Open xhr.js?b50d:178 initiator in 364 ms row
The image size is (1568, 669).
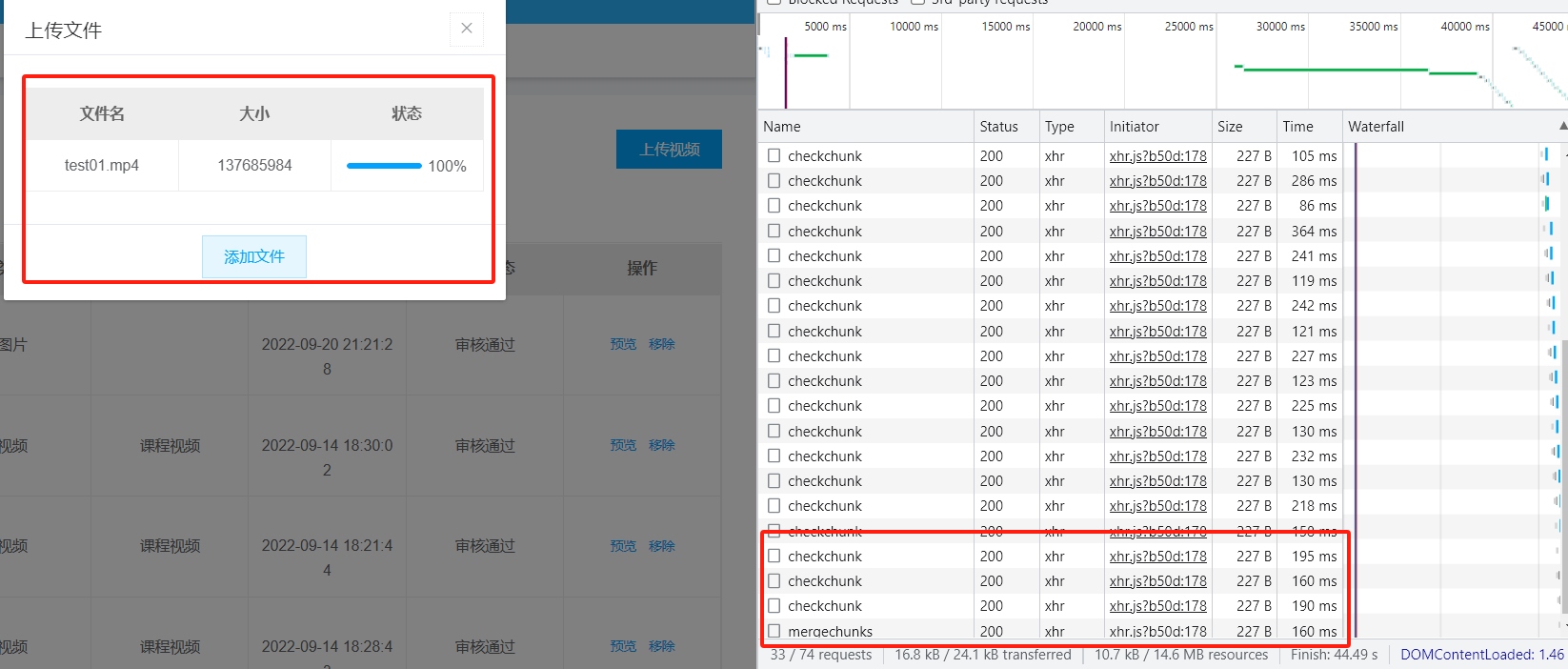point(1157,231)
